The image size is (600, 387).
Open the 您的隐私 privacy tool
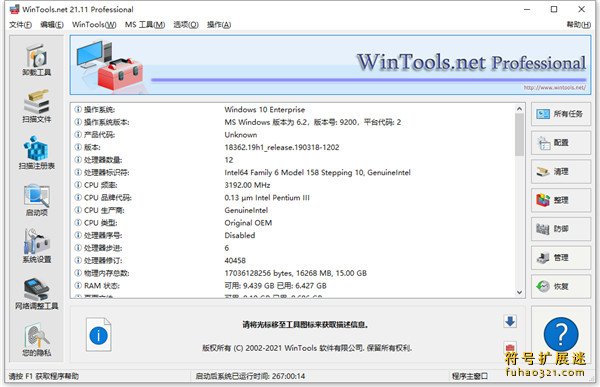(36, 340)
